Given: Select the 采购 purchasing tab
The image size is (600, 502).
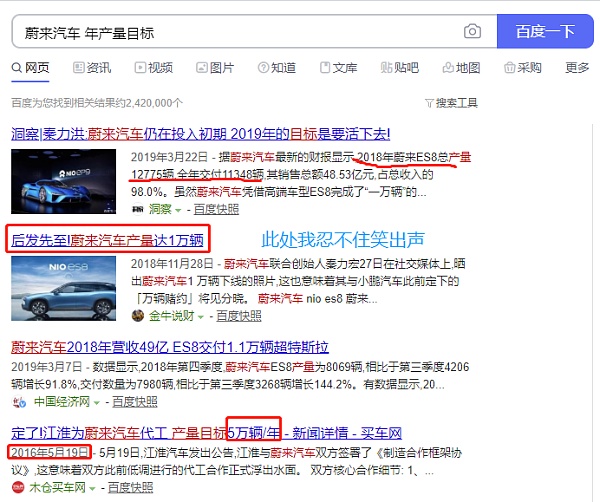Looking at the screenshot, I should coord(523,68).
